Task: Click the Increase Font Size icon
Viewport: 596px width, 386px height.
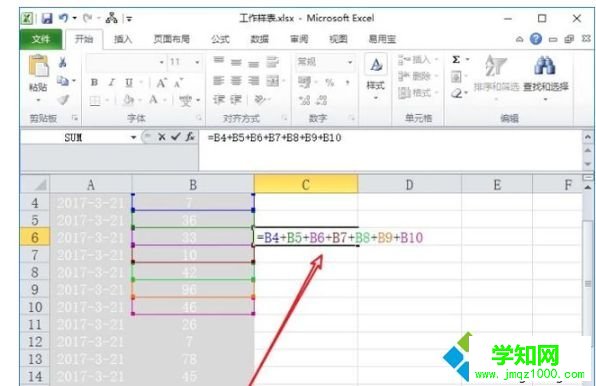Action: (x=161, y=82)
